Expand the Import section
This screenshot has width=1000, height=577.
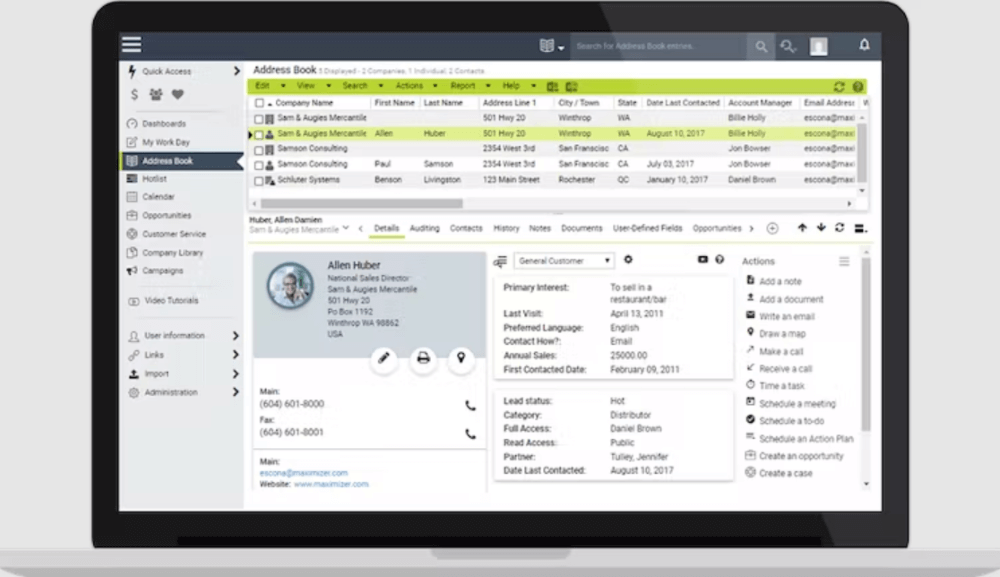[x=235, y=374]
